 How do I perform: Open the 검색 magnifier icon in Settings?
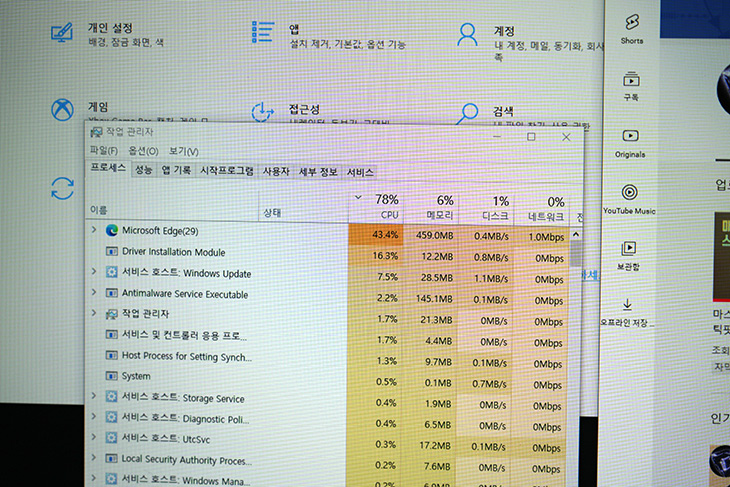467,114
